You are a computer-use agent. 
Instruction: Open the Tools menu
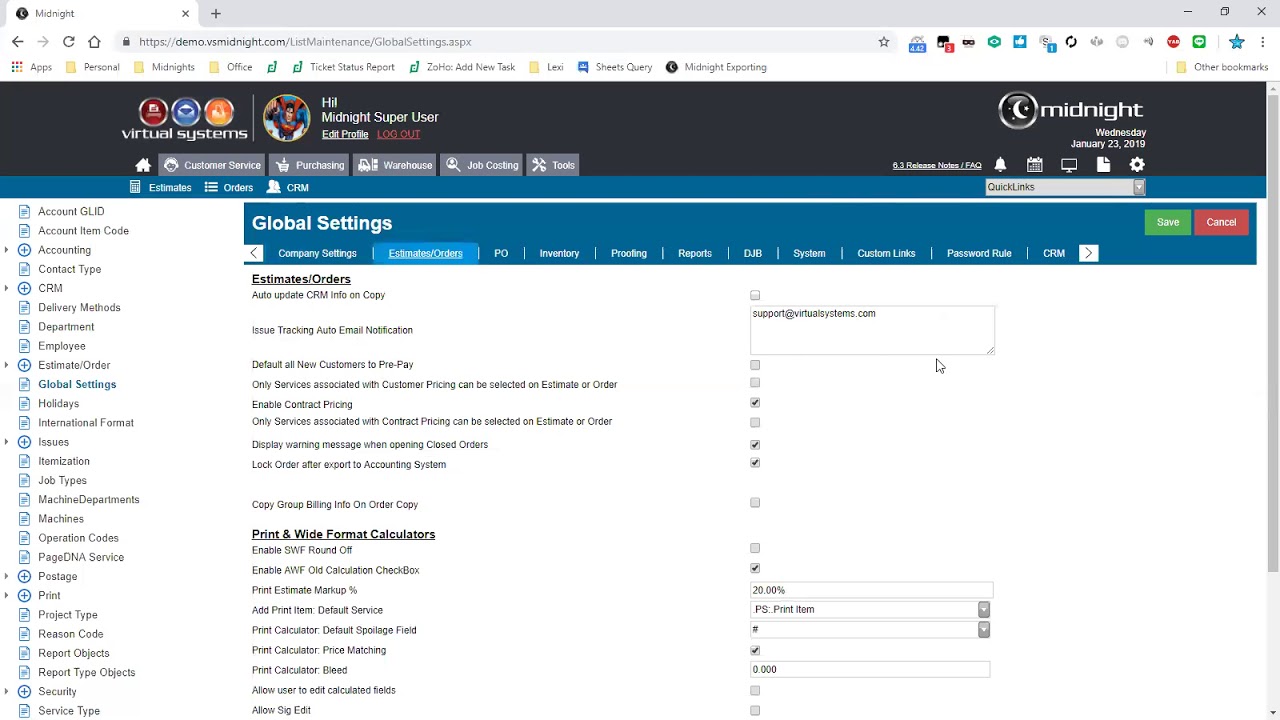(553, 165)
